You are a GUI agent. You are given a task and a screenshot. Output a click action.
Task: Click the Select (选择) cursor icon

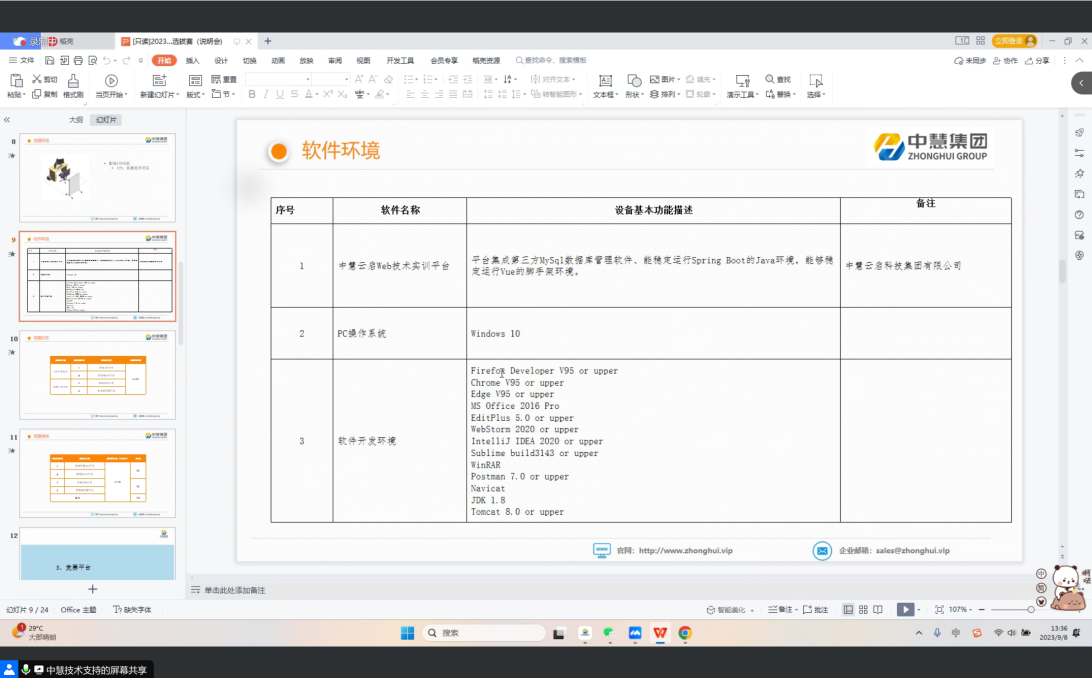tap(816, 81)
